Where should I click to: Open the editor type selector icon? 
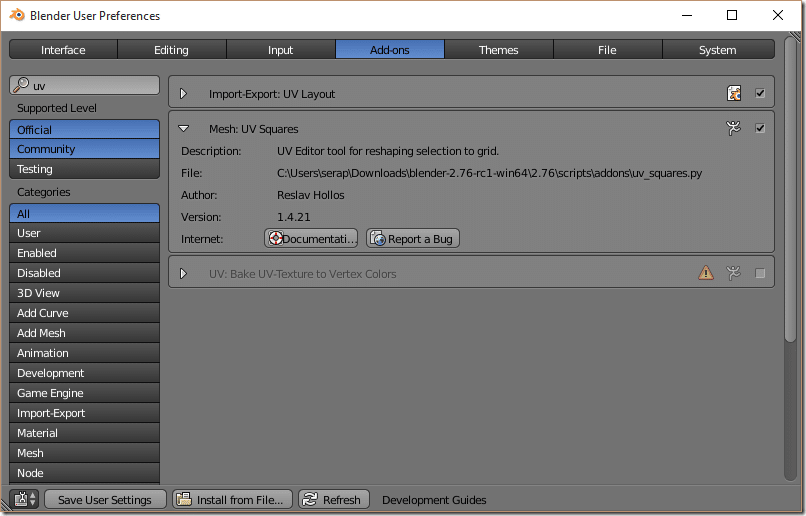click(25, 499)
